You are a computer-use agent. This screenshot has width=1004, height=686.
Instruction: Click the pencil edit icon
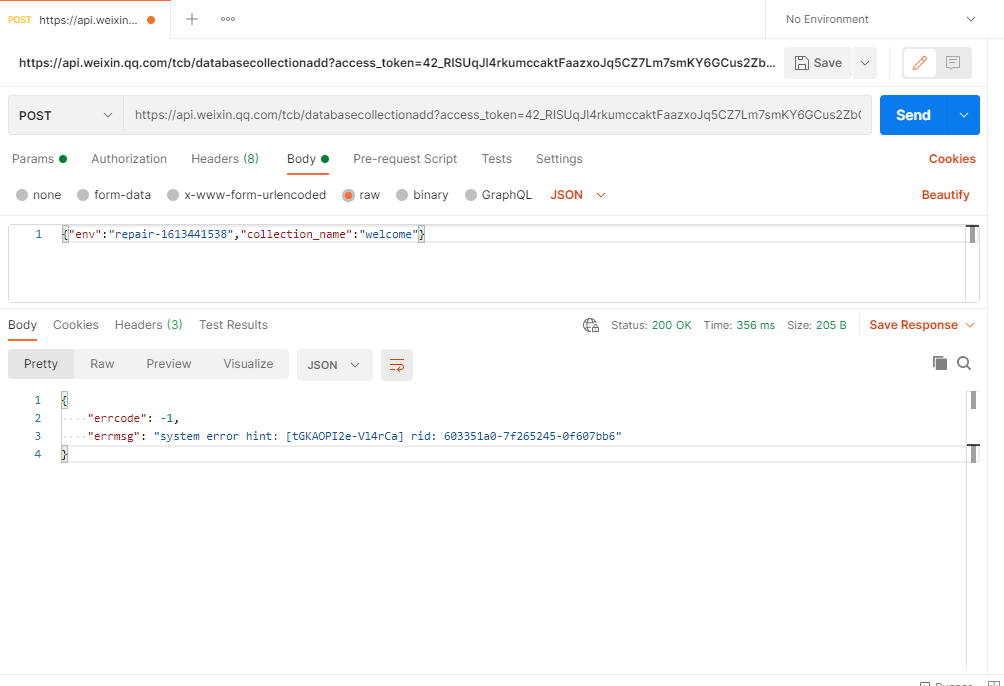click(x=919, y=63)
